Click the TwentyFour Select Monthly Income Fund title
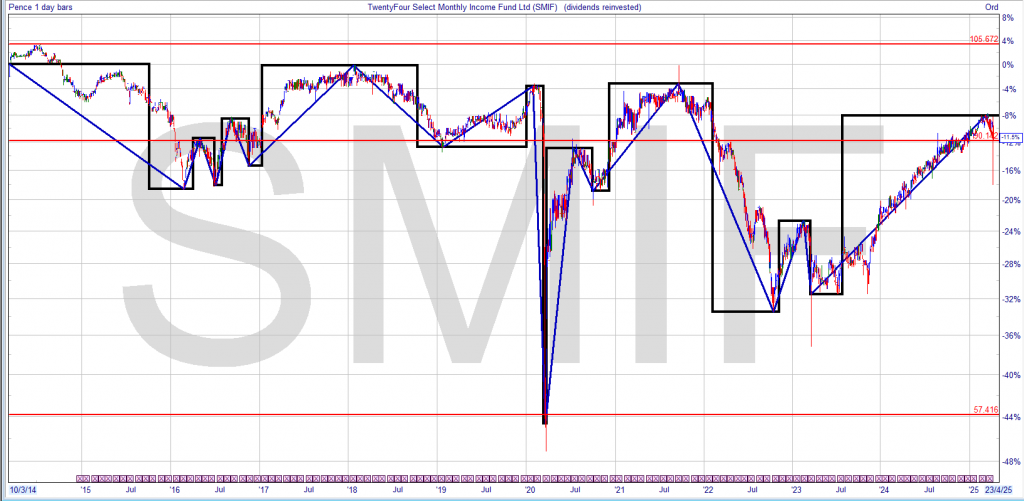This screenshot has height=501, width=1024. click(463, 7)
